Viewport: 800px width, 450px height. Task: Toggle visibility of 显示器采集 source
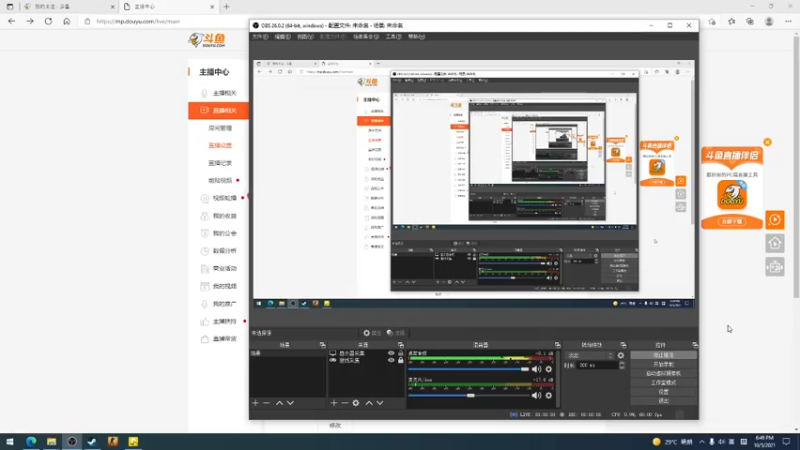pyautogui.click(x=391, y=353)
